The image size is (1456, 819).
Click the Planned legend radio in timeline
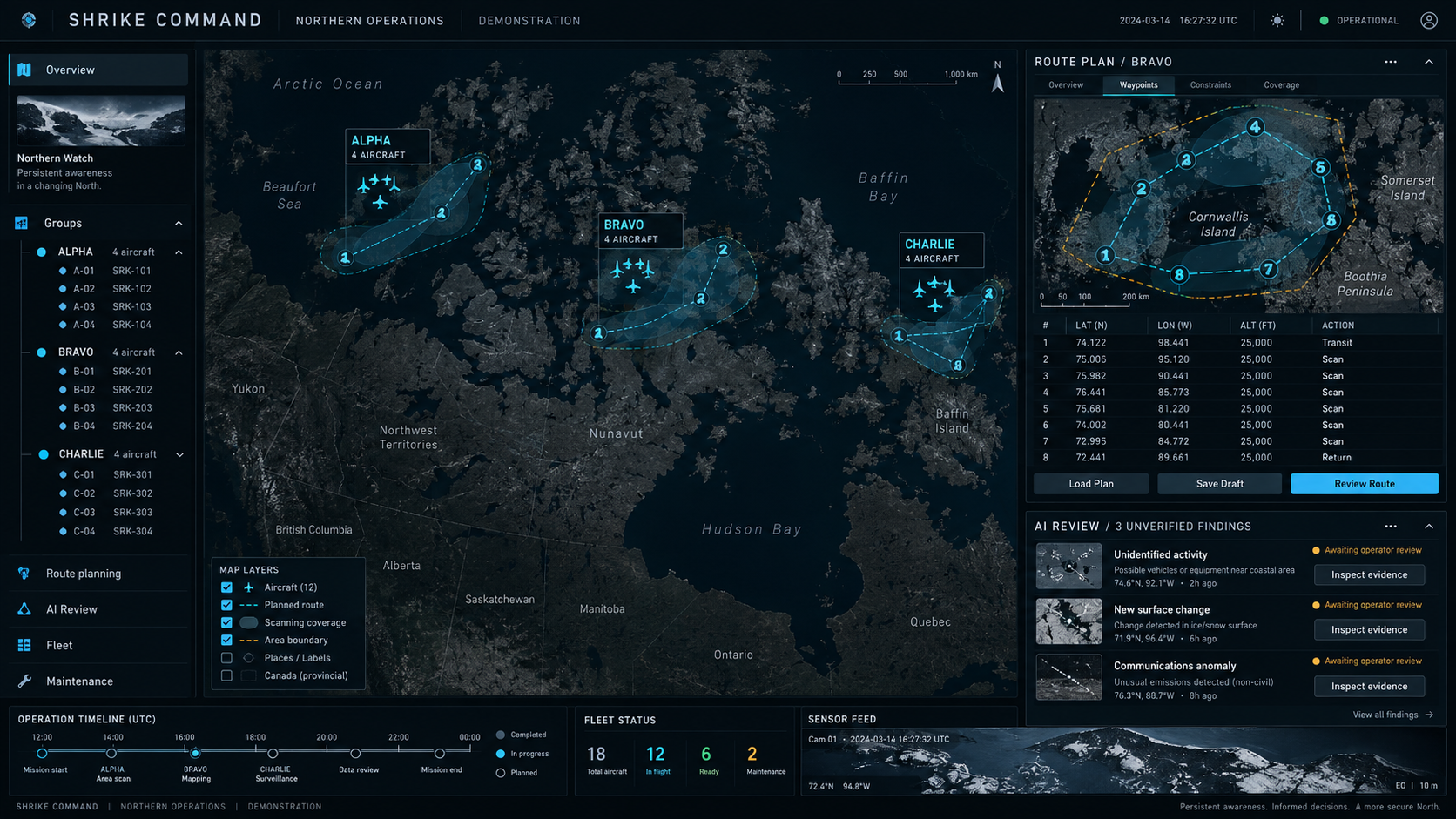point(501,773)
